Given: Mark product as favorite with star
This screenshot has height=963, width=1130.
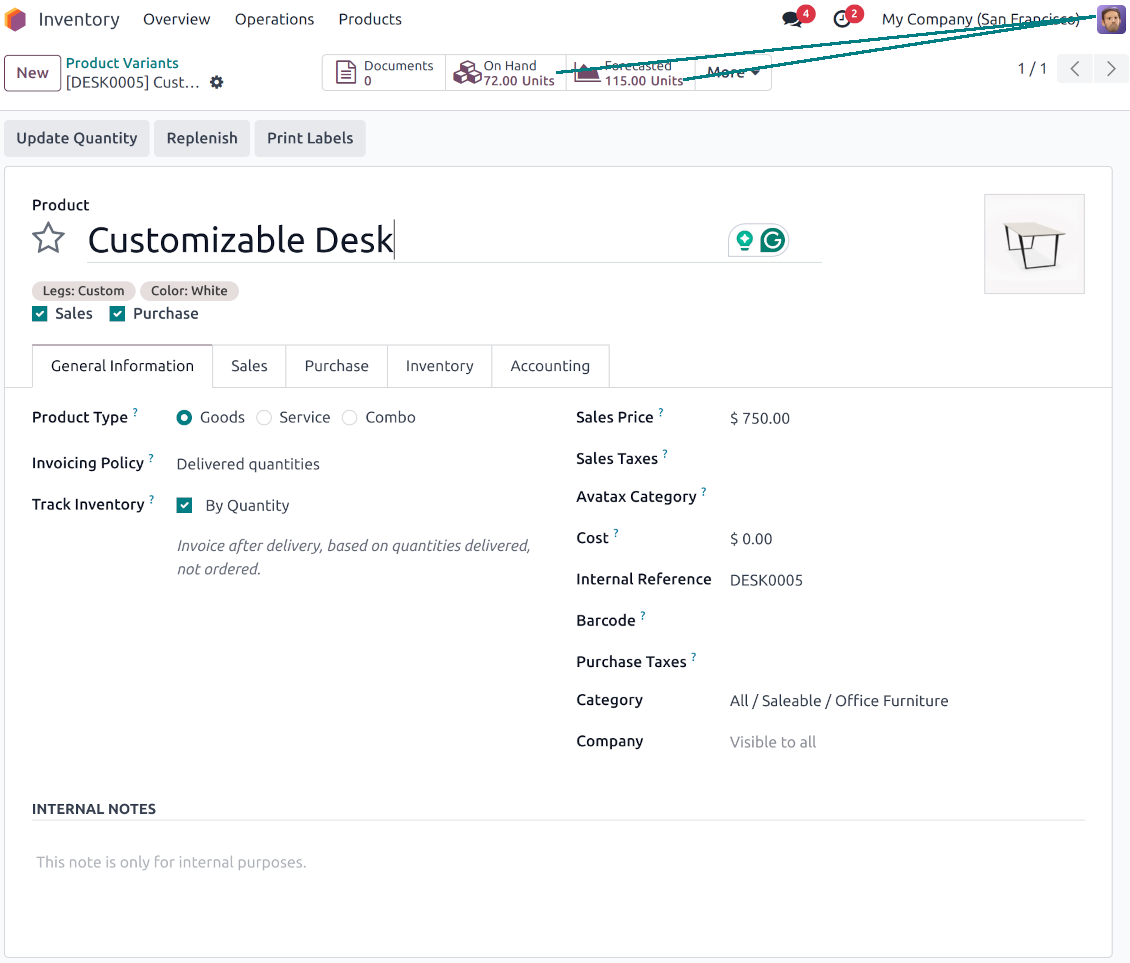Looking at the screenshot, I should coord(48,239).
